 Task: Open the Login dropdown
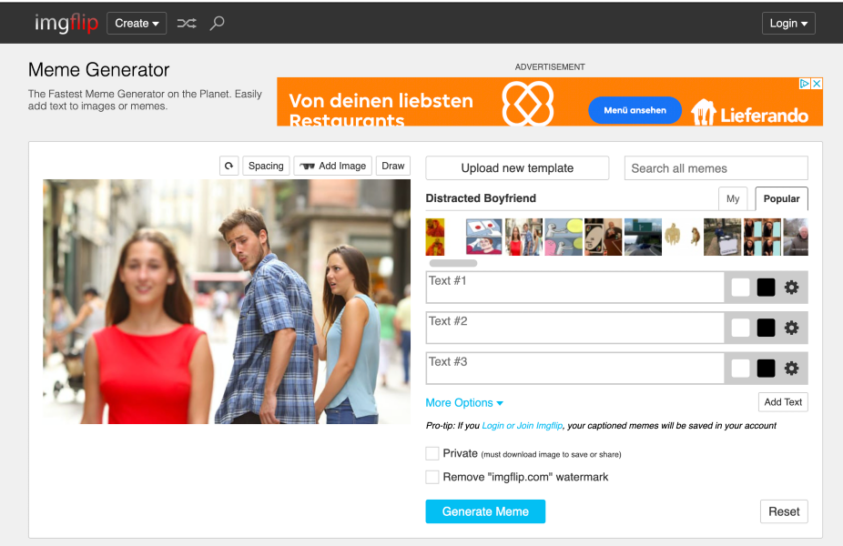pos(788,23)
